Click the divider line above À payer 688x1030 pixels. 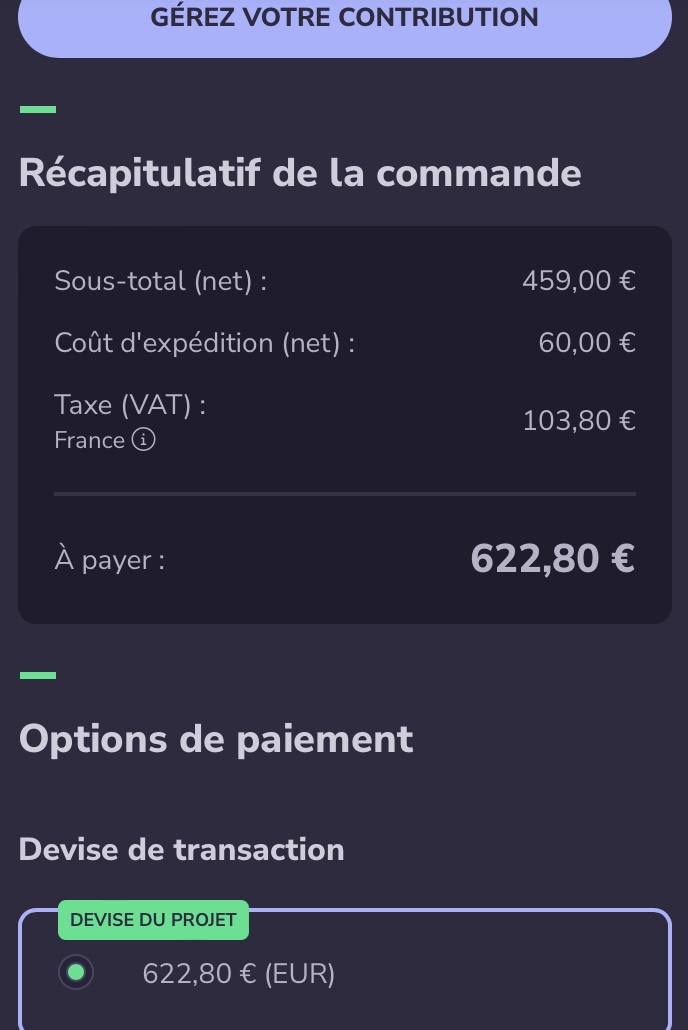[x=345, y=494]
